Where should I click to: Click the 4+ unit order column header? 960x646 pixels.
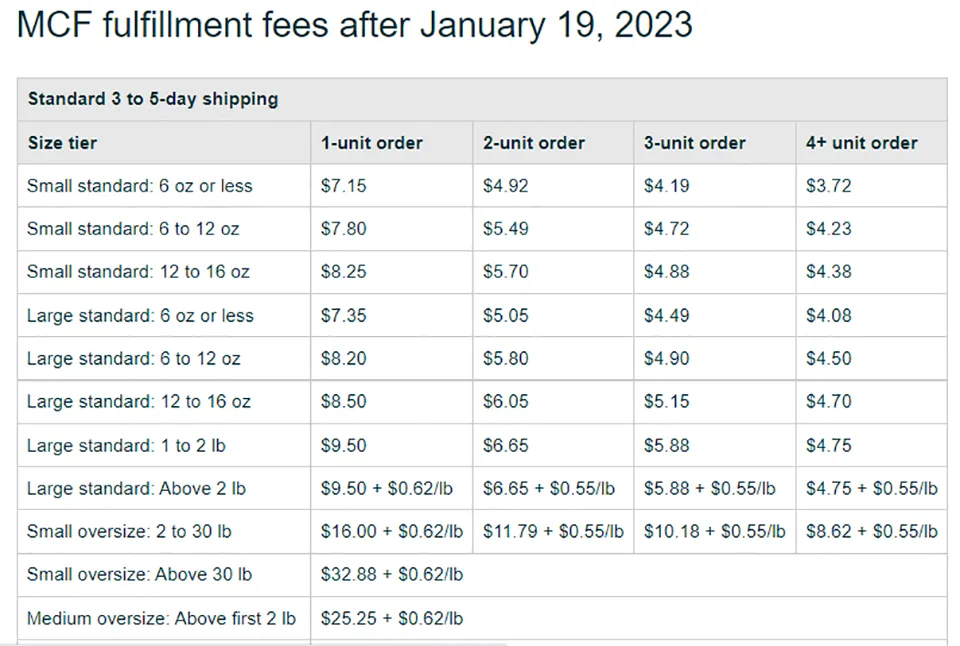click(861, 143)
